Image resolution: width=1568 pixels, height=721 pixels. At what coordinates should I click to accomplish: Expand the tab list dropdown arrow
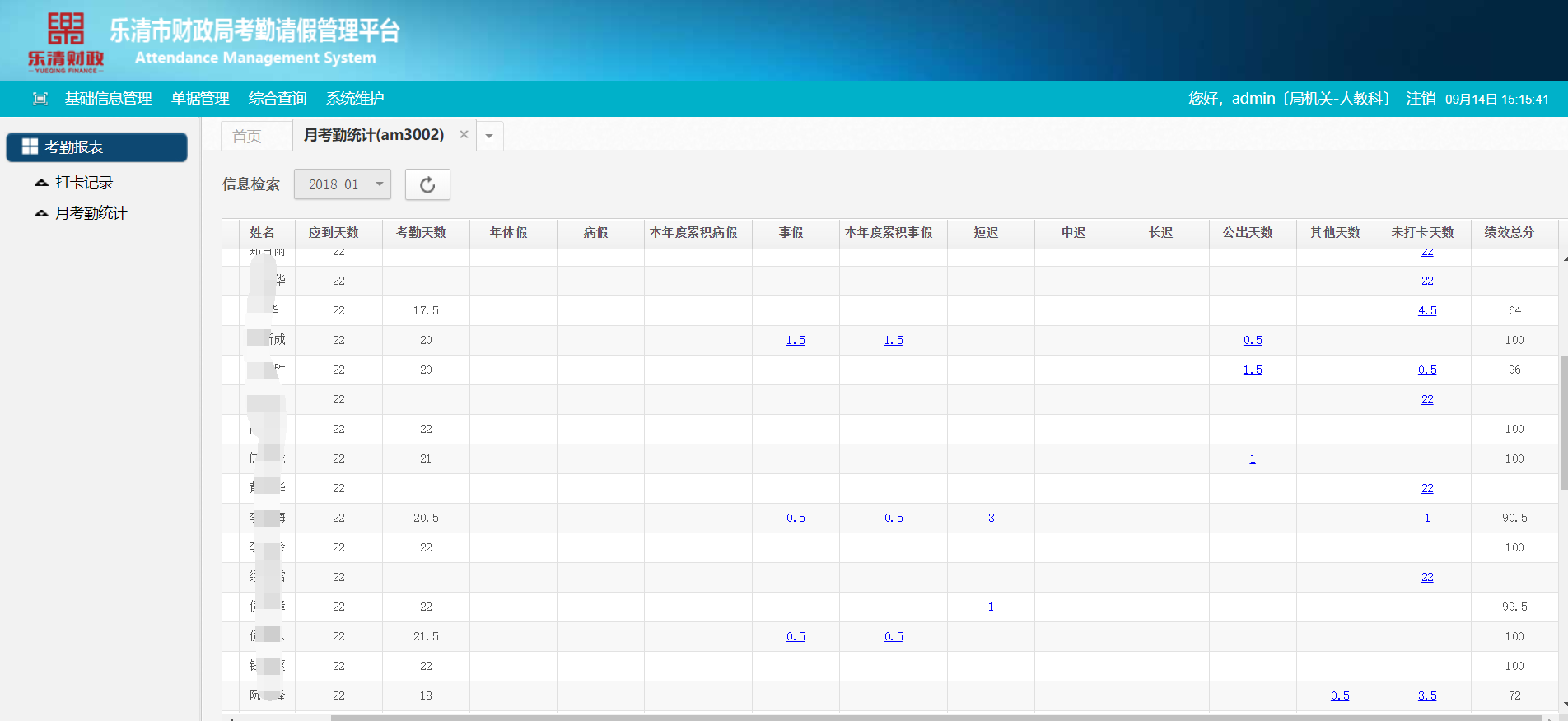(489, 136)
